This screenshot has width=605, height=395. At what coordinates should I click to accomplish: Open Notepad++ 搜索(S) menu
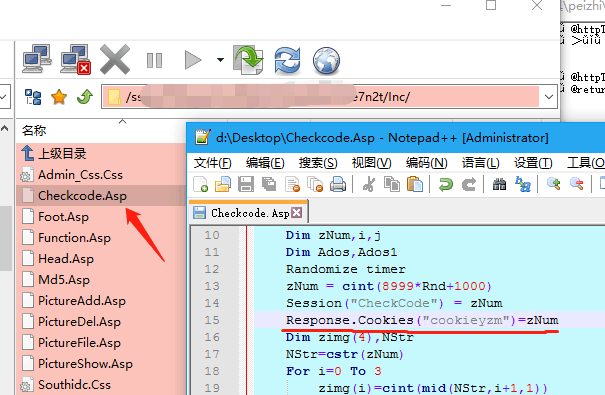(x=318, y=163)
